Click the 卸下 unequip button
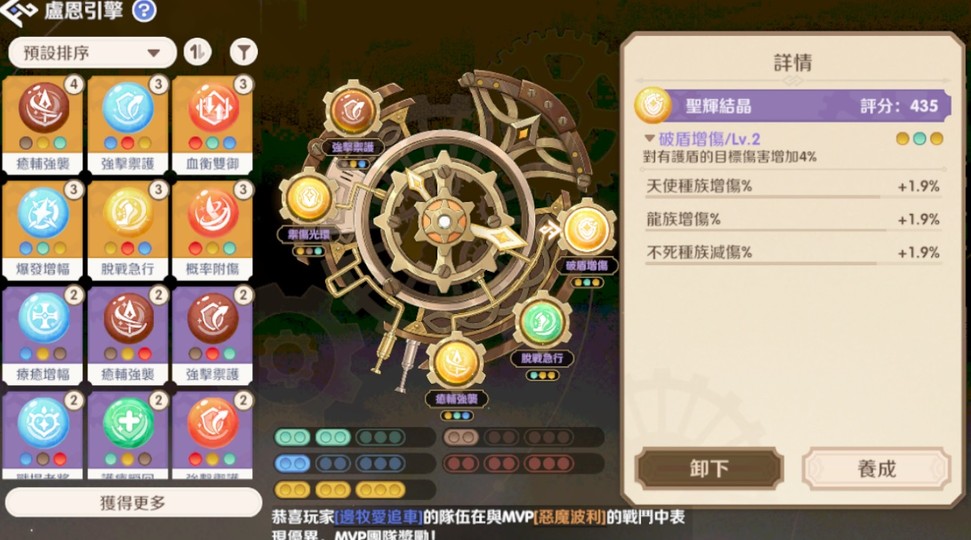The width and height of the screenshot is (971, 540). 710,469
